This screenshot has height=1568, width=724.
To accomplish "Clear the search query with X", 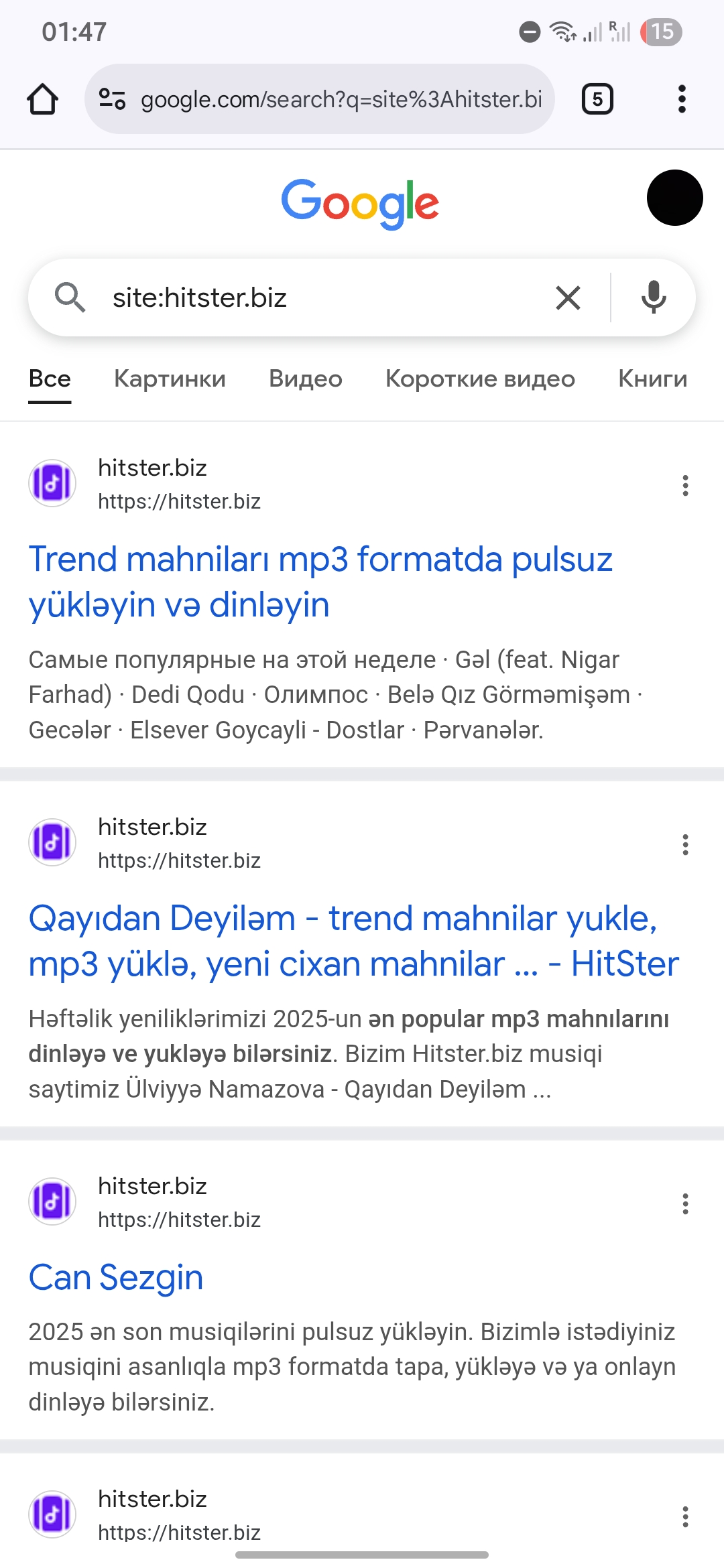I will point(568,298).
